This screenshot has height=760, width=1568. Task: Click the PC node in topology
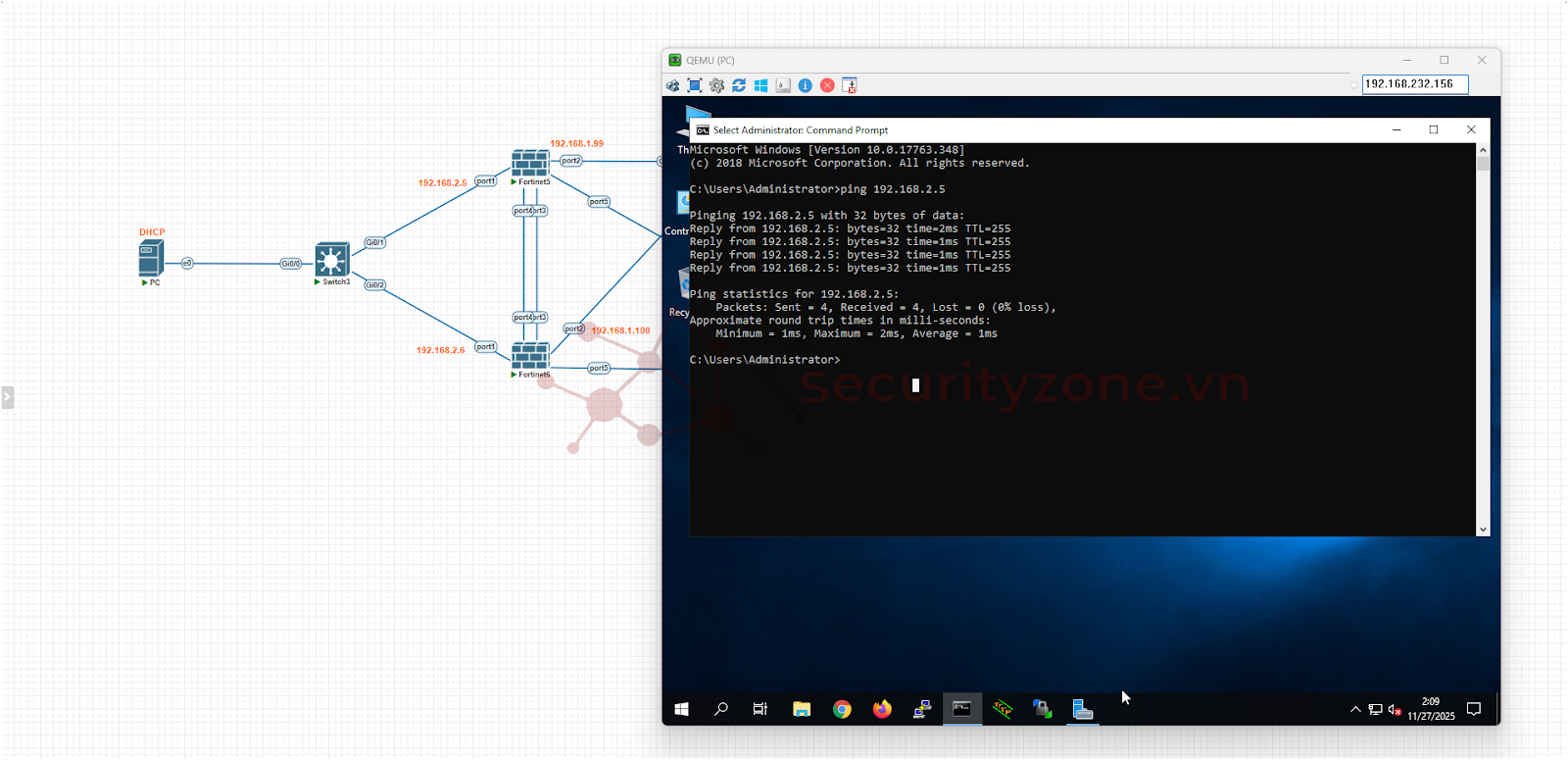pos(150,259)
